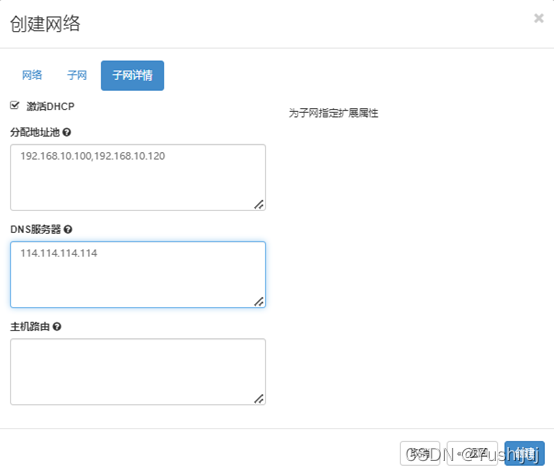Cancel the dialog with 取消 button

click(420, 453)
